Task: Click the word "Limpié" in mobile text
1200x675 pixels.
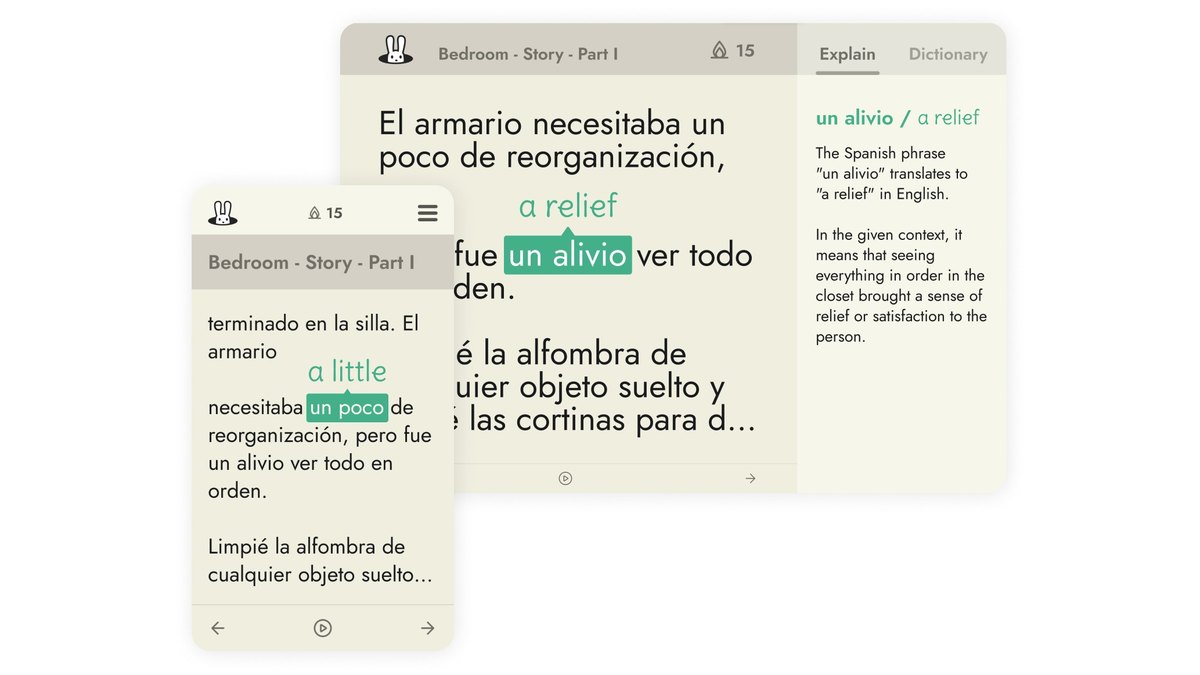Action: coord(238,547)
